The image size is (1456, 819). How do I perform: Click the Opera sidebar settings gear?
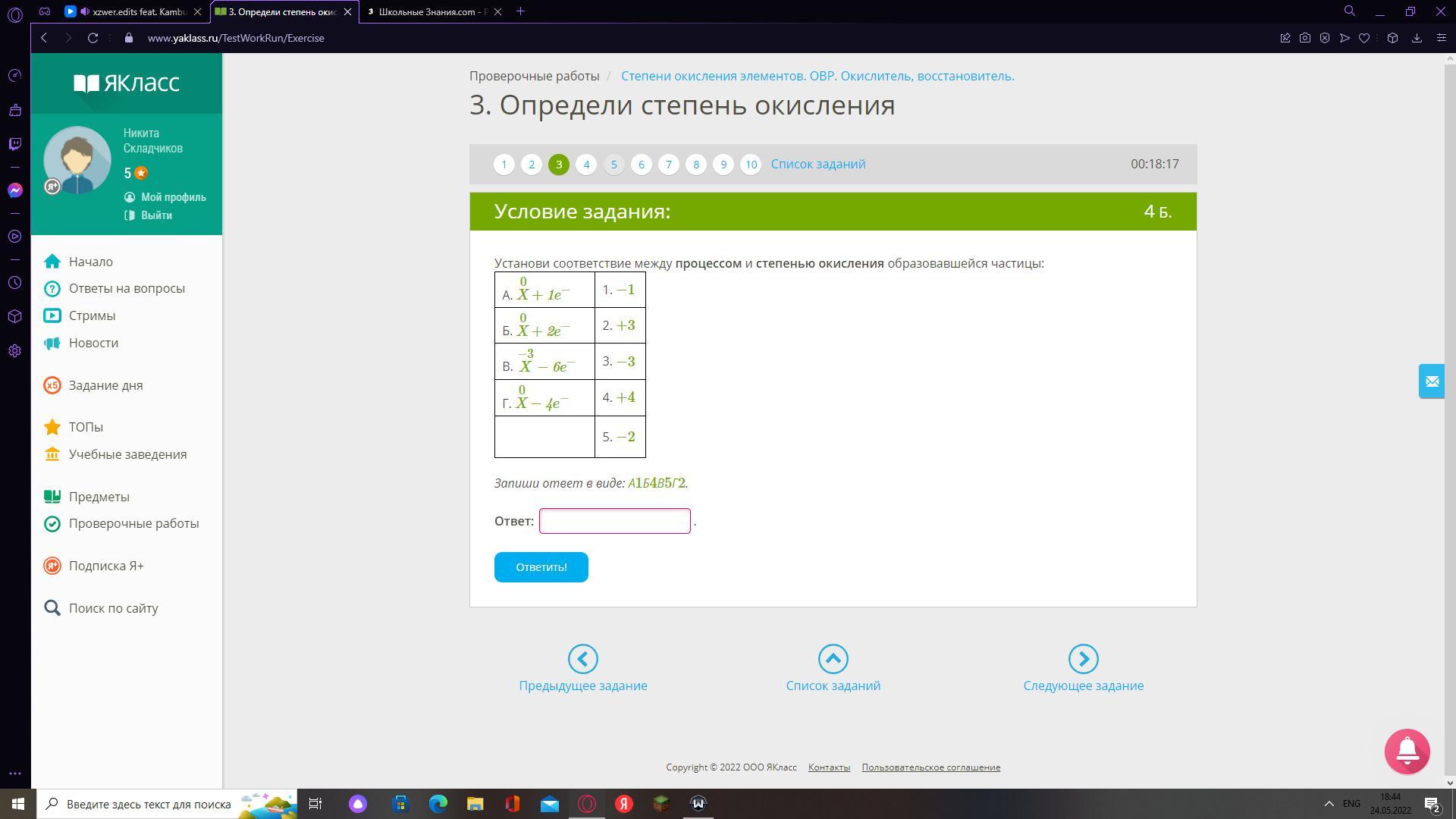(15, 351)
